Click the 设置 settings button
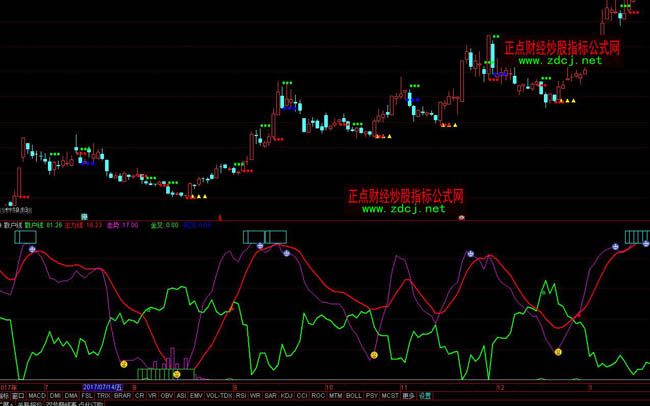 tap(424, 395)
